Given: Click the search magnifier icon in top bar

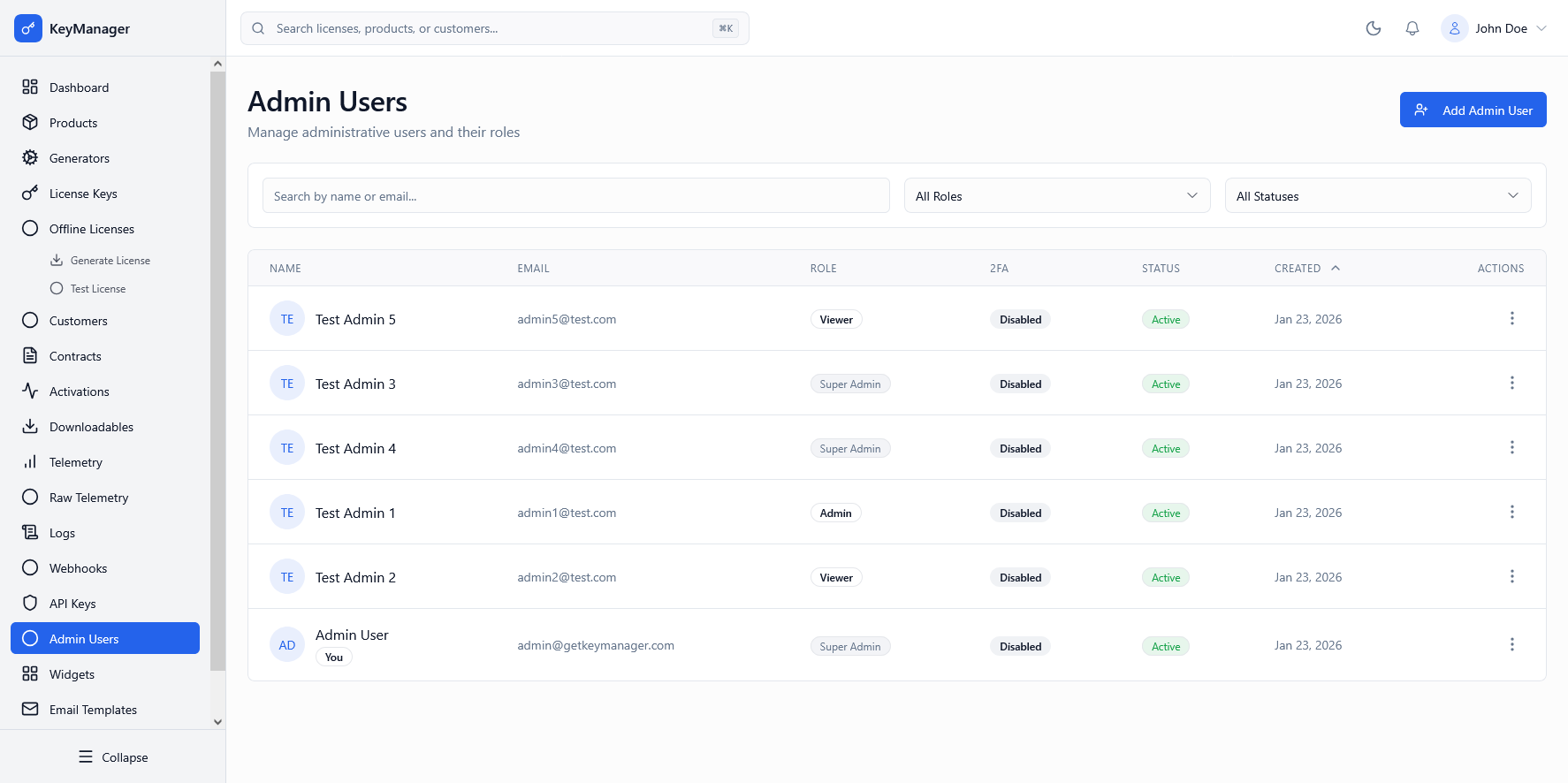Looking at the screenshot, I should (258, 28).
